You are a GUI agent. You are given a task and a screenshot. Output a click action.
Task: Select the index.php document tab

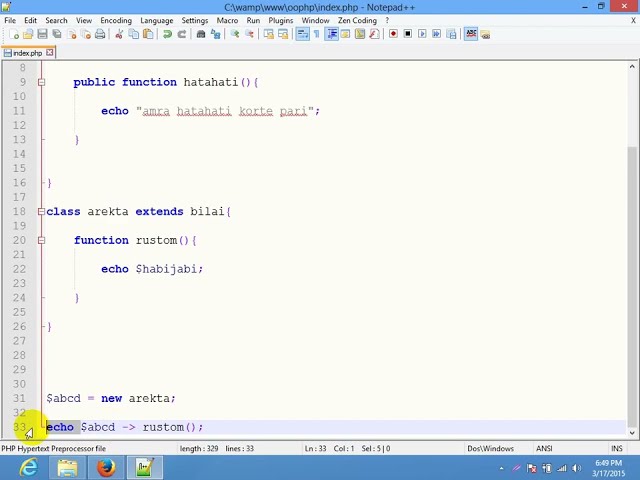pyautogui.click(x=27, y=53)
